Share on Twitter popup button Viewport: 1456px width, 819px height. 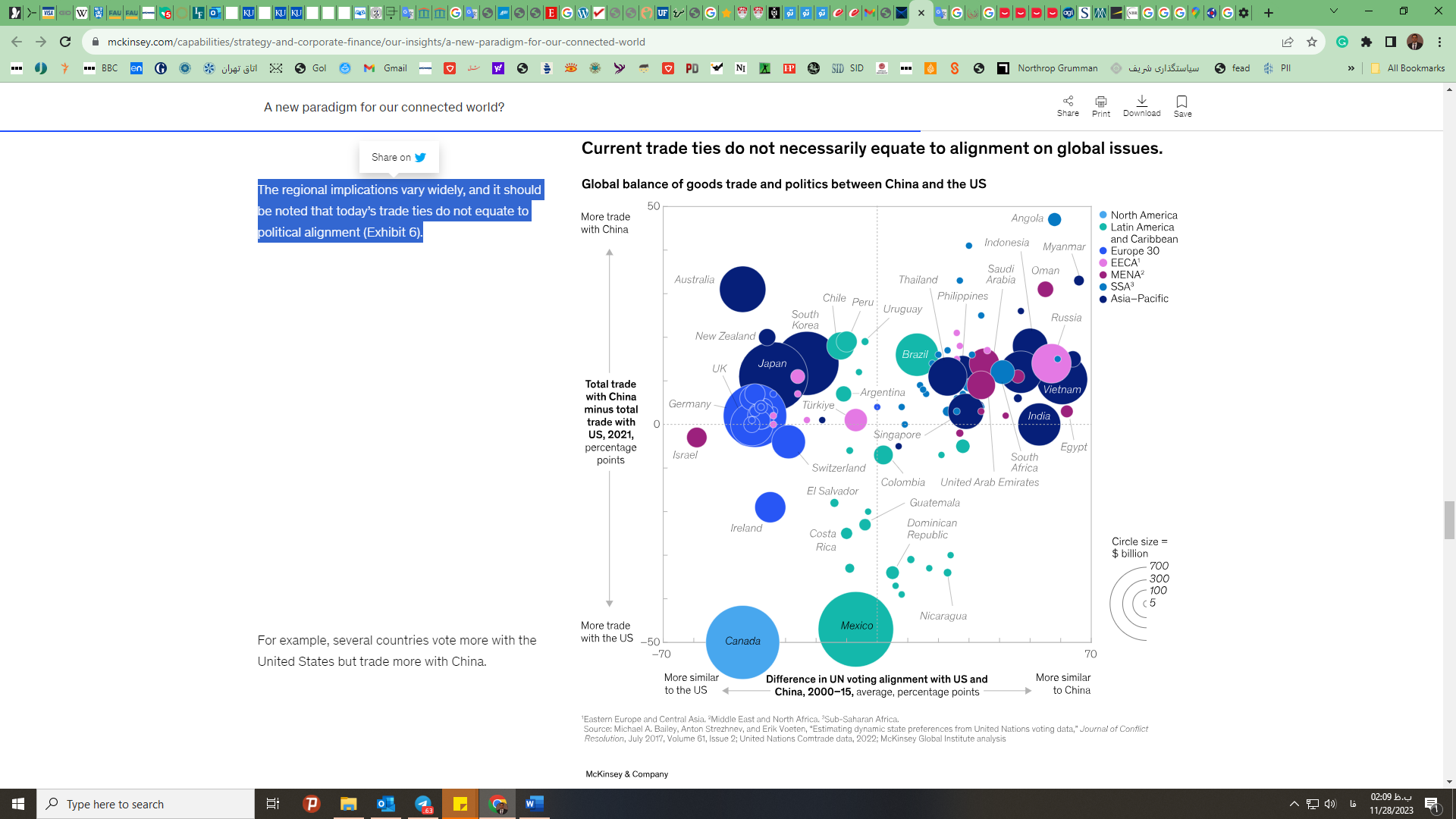[399, 157]
